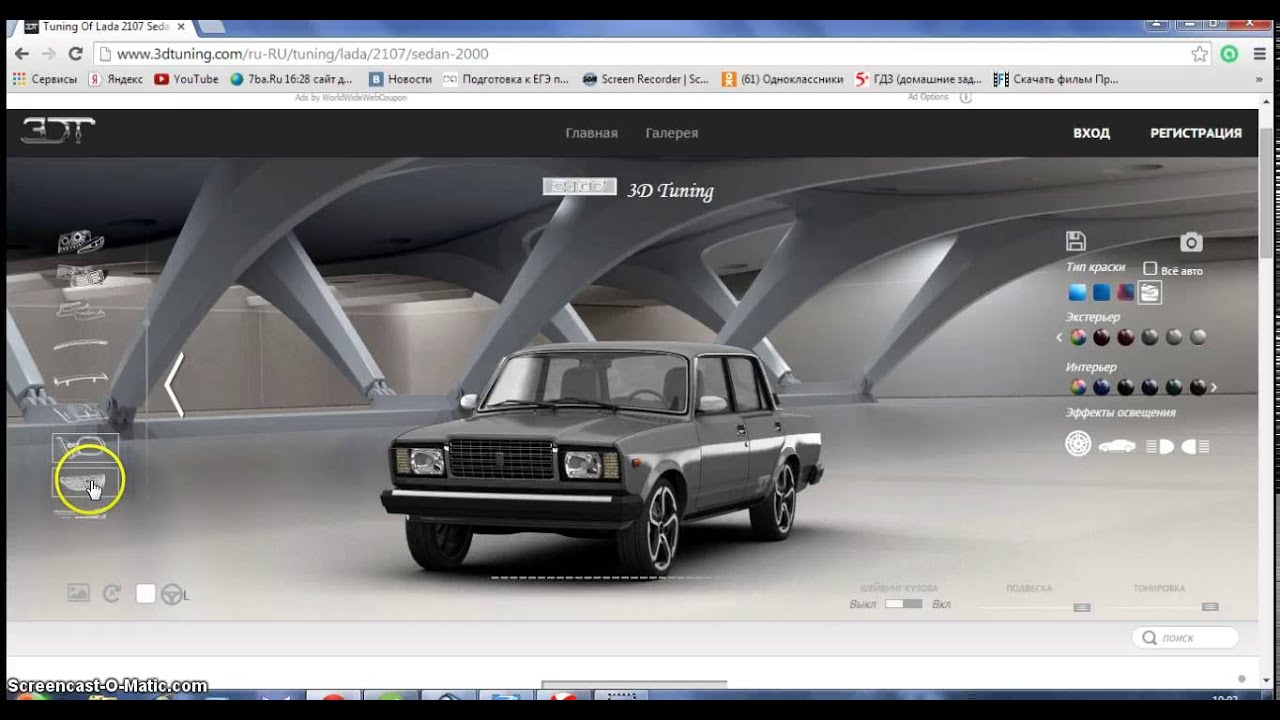
Task: Click the save floppy disk icon
Action: click(x=1076, y=241)
